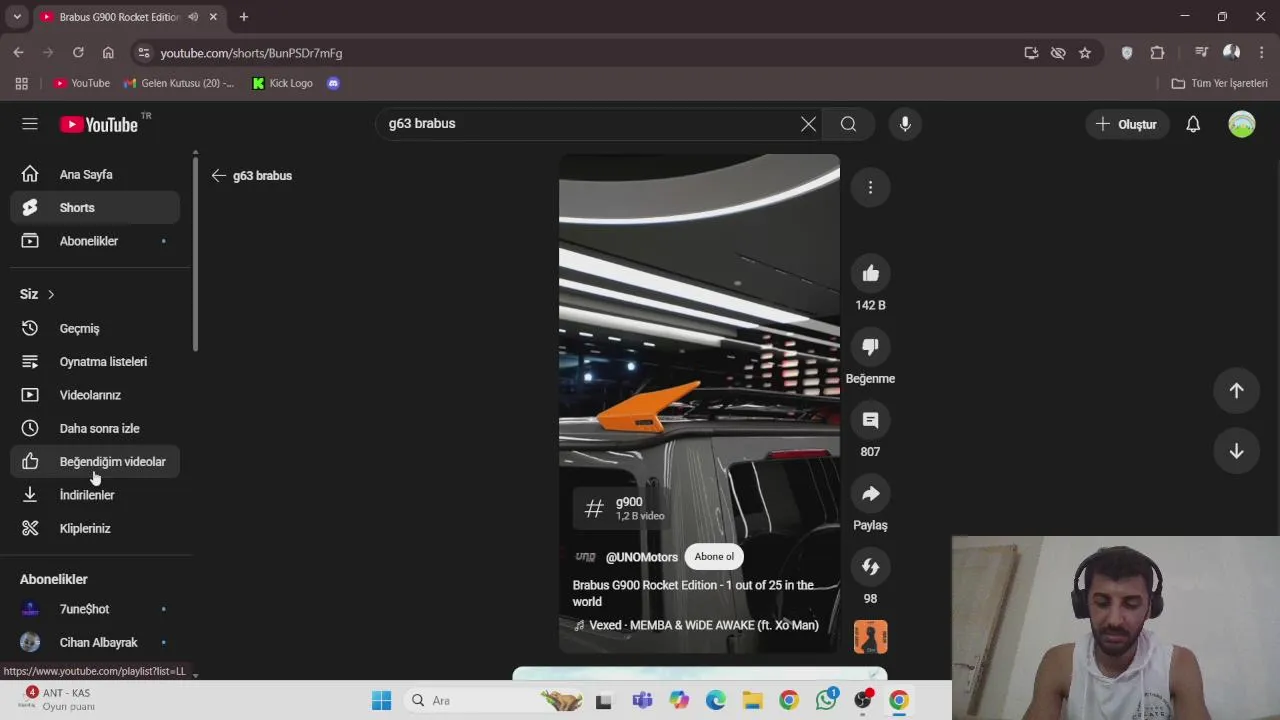The image size is (1280, 720).
Task: Open browser home page button
Action: coord(108,53)
